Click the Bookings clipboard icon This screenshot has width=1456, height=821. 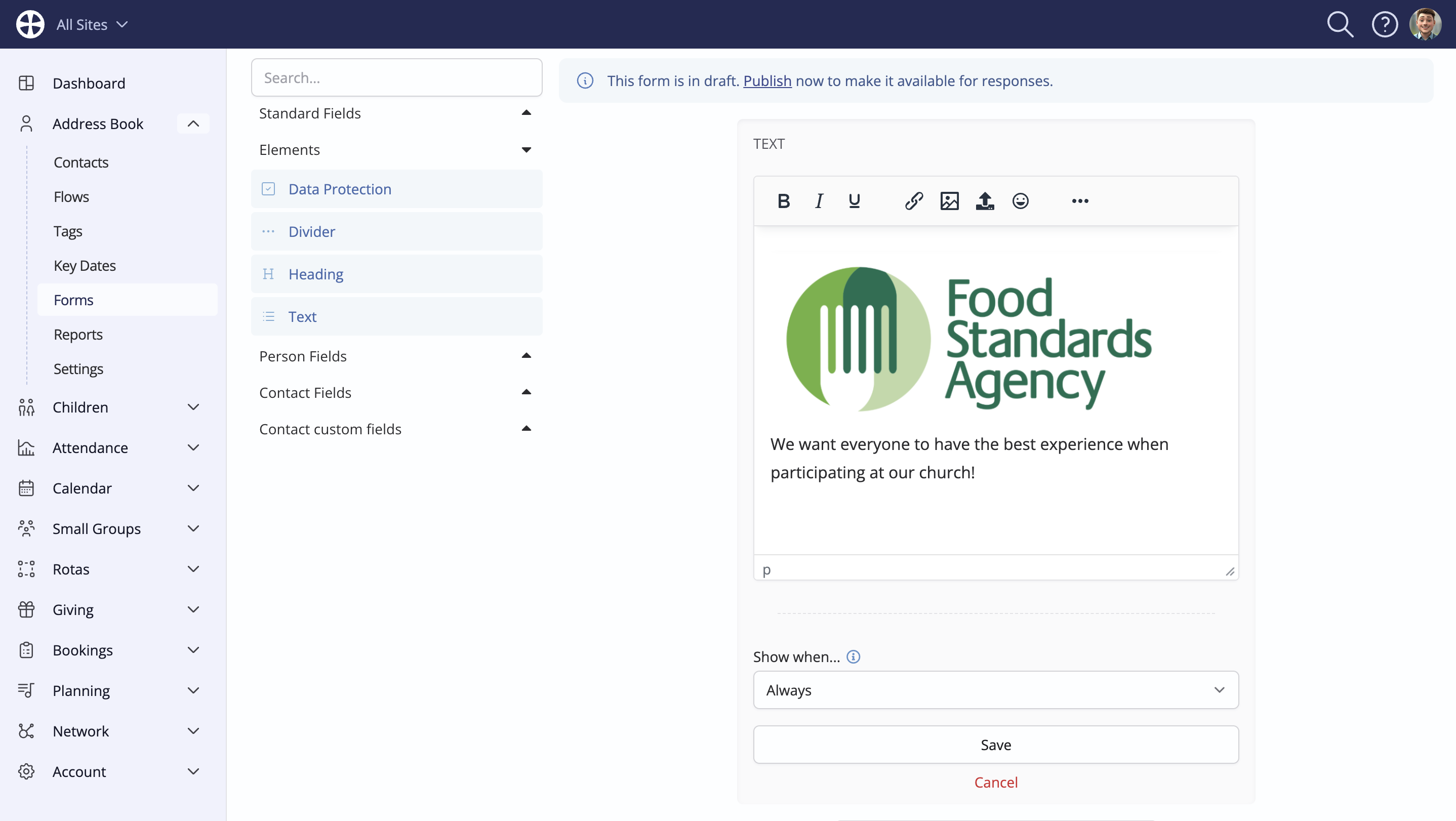26,650
